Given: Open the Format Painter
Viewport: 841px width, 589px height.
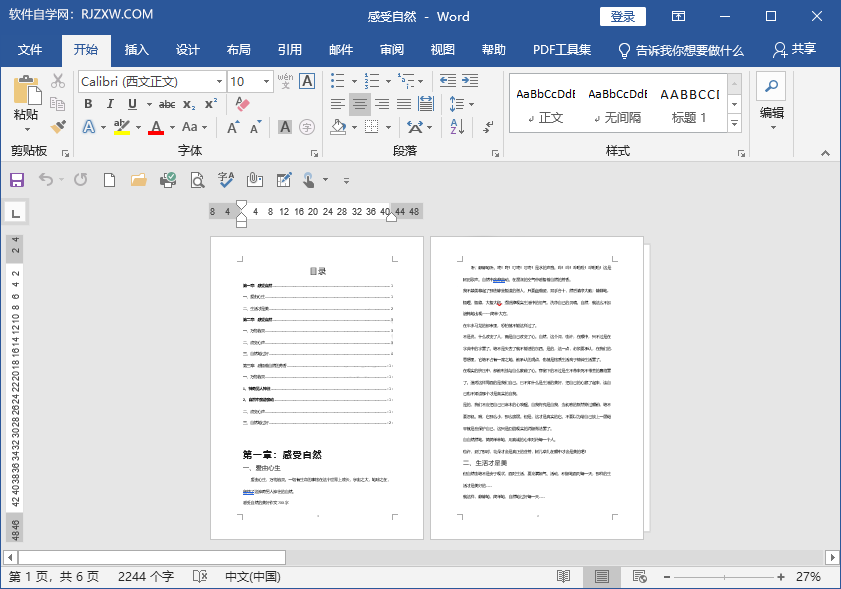Looking at the screenshot, I should [x=57, y=126].
